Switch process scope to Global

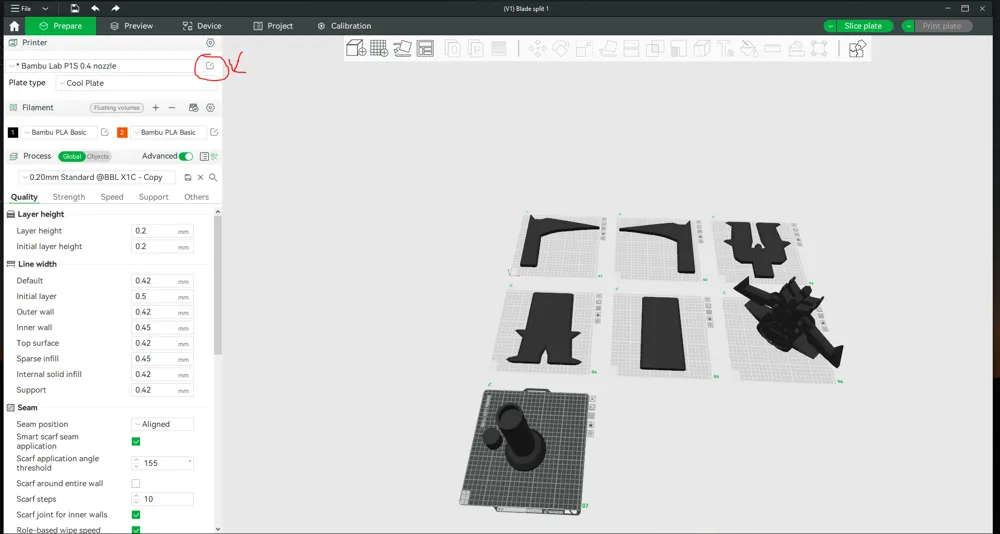coord(71,156)
